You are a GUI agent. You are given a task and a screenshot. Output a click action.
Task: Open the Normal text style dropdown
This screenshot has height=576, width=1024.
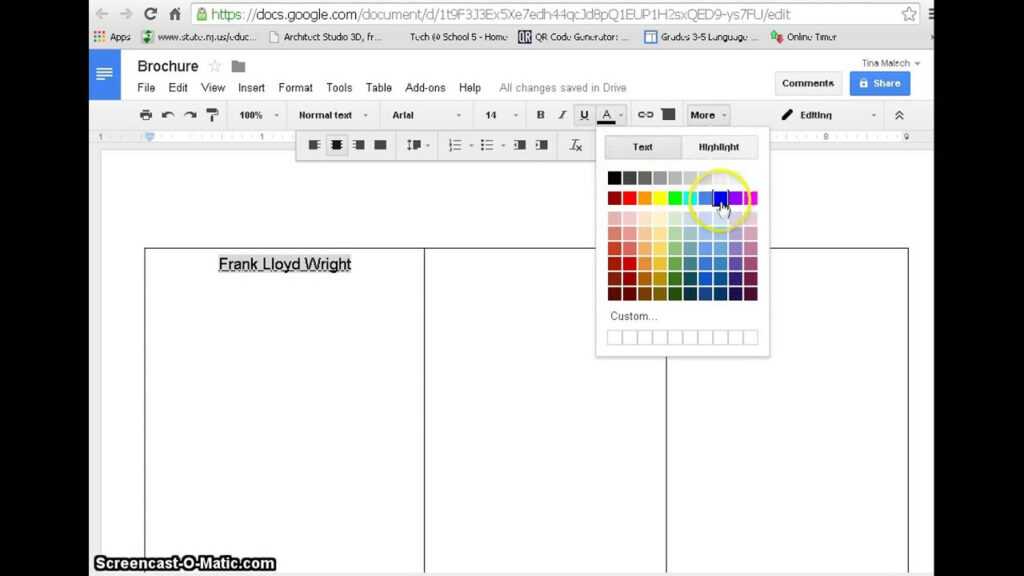click(333, 115)
